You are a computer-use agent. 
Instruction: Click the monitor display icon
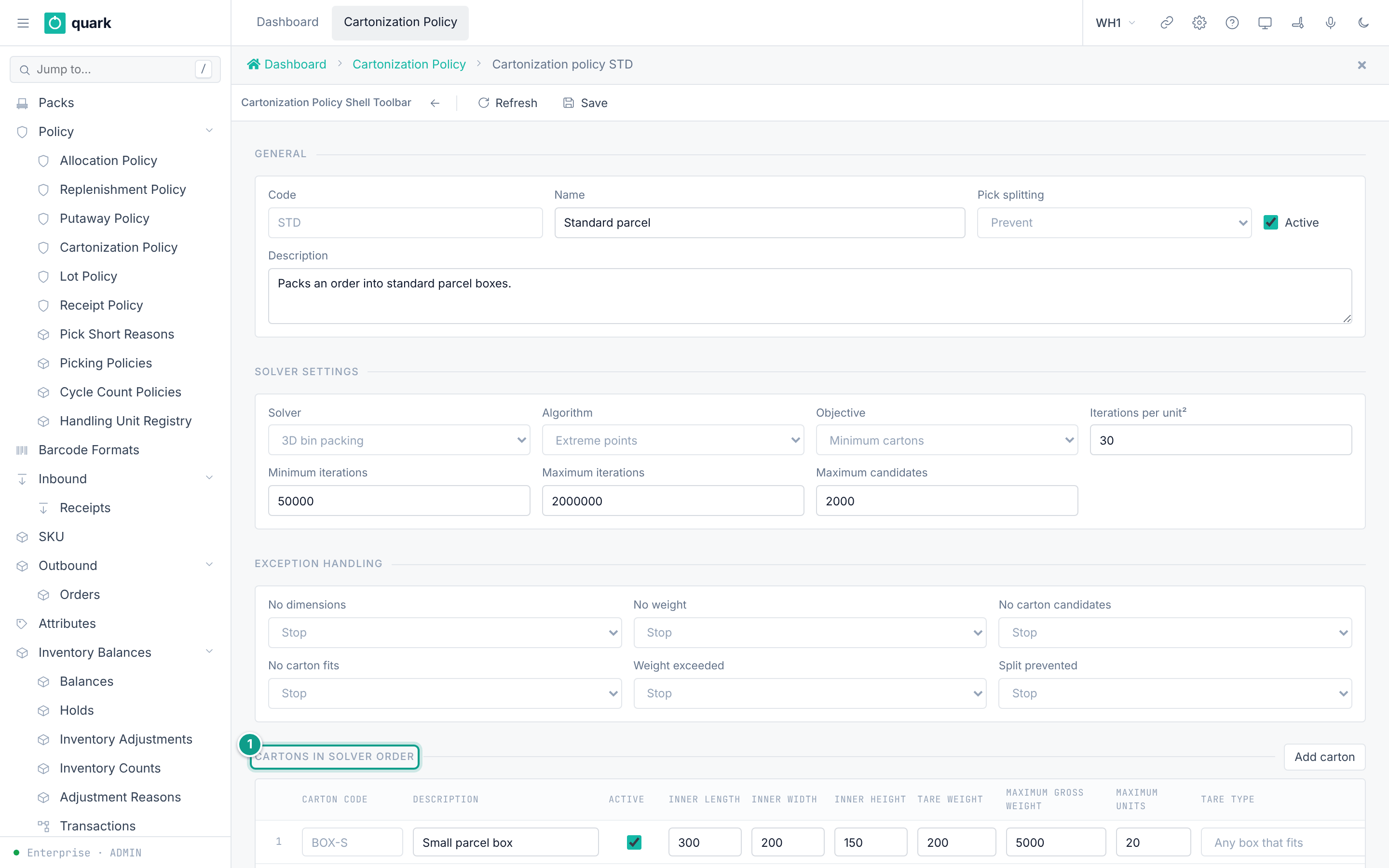[x=1265, y=23]
